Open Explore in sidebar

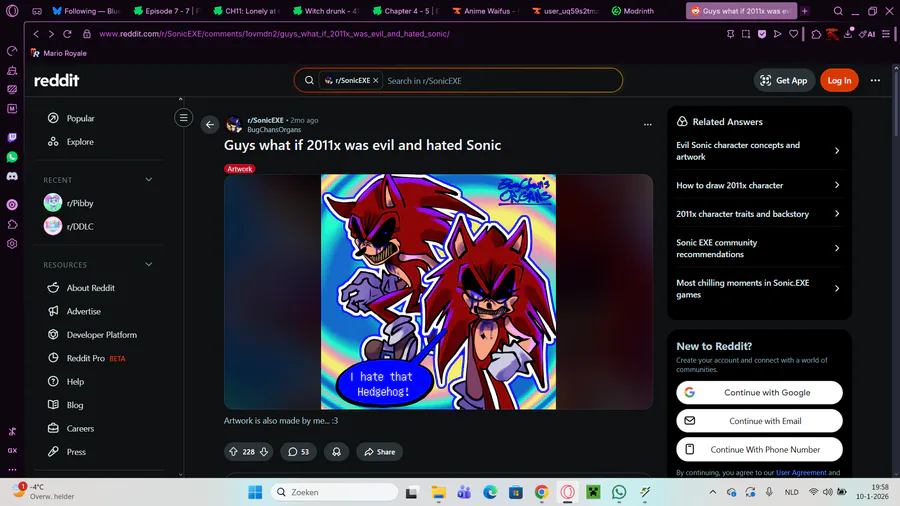(x=80, y=142)
